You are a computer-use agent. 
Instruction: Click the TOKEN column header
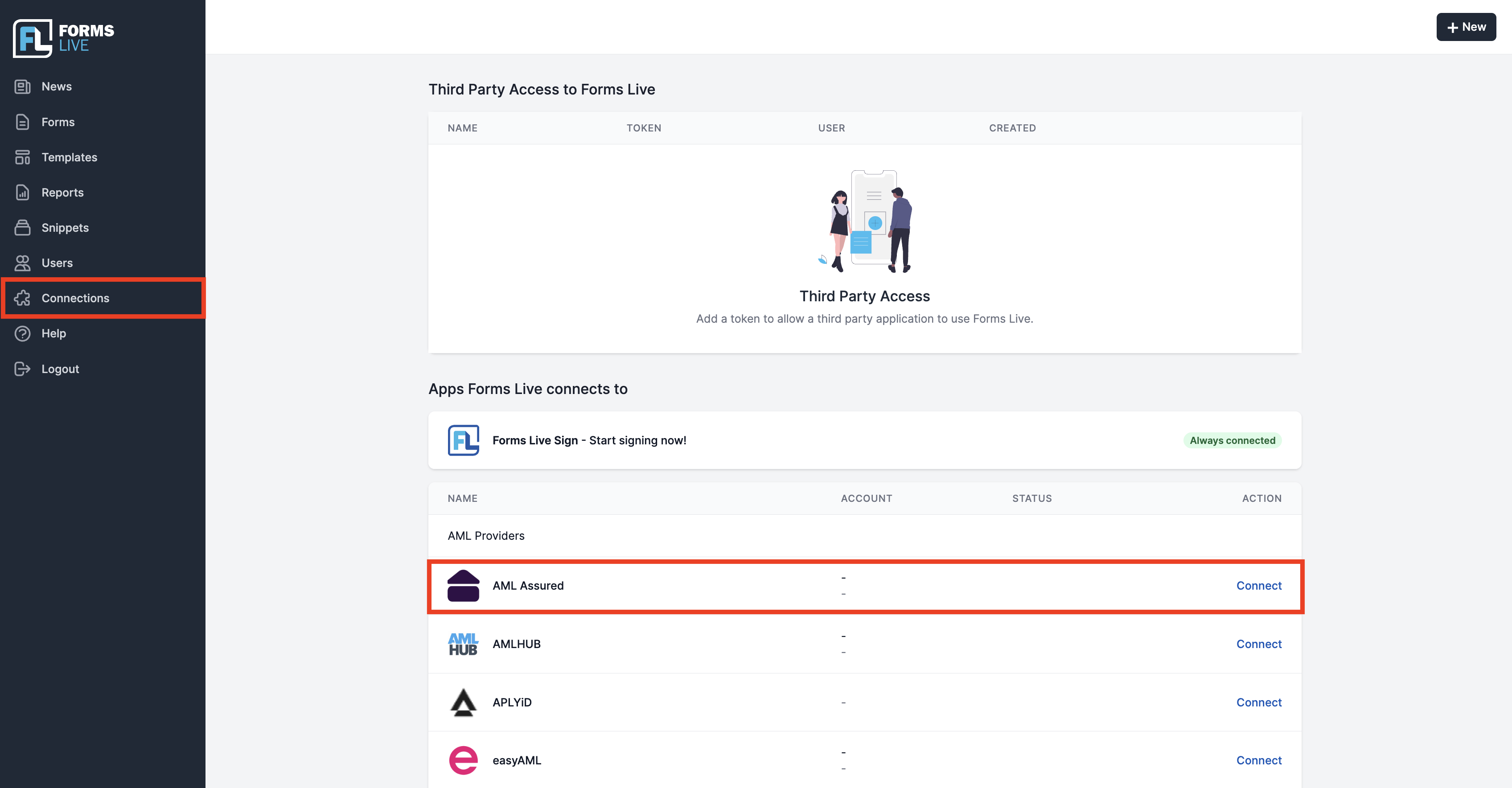tap(643, 128)
